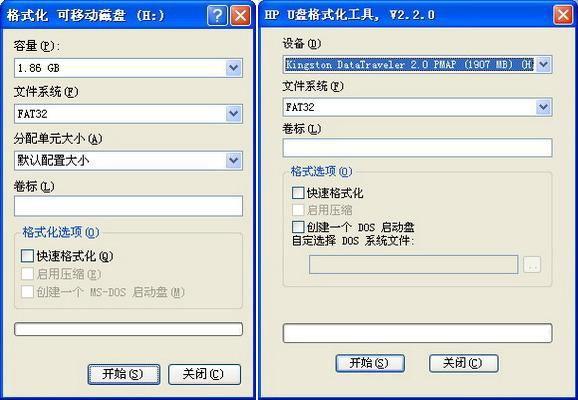Click the device (D) label in HP tool
This screenshot has width=578, height=400.
[x=302, y=44]
